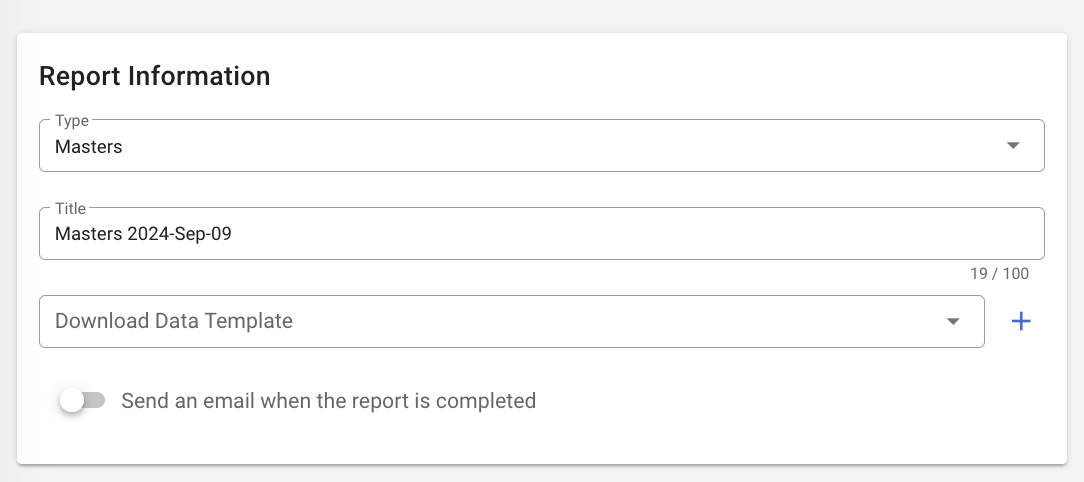This screenshot has width=1084, height=482.
Task: Open the Download Data Template arrow
Action: pos(953,321)
